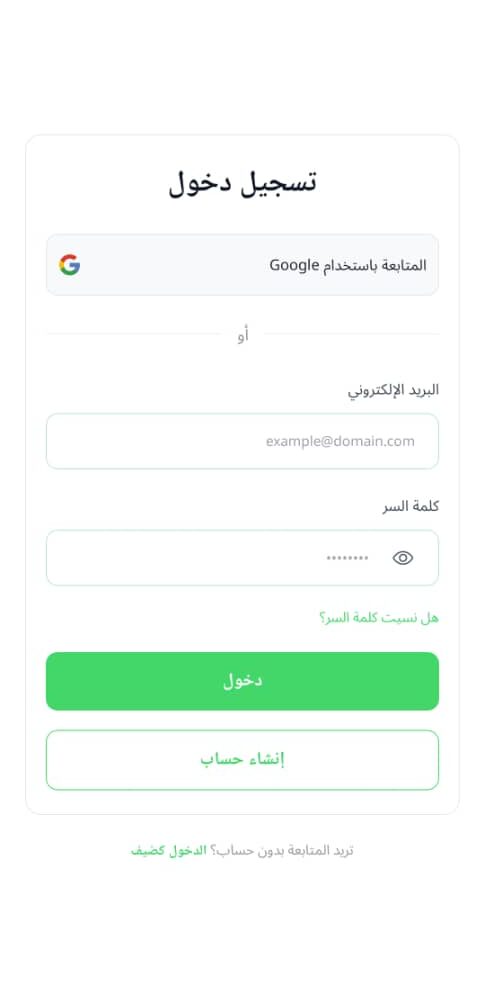Image resolution: width=484 pixels, height=994 pixels.
Task: Open the 'هل نسيت كلمة السر؟' link
Action: (379, 617)
